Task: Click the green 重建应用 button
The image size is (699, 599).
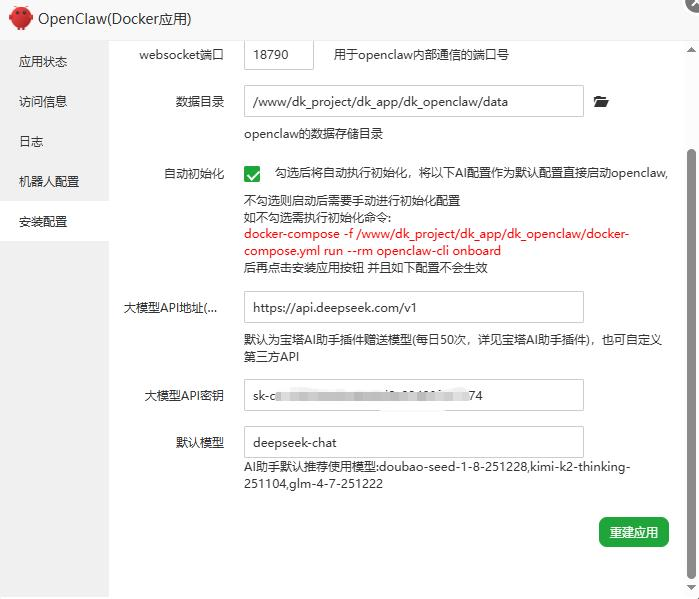Action: [x=633, y=532]
